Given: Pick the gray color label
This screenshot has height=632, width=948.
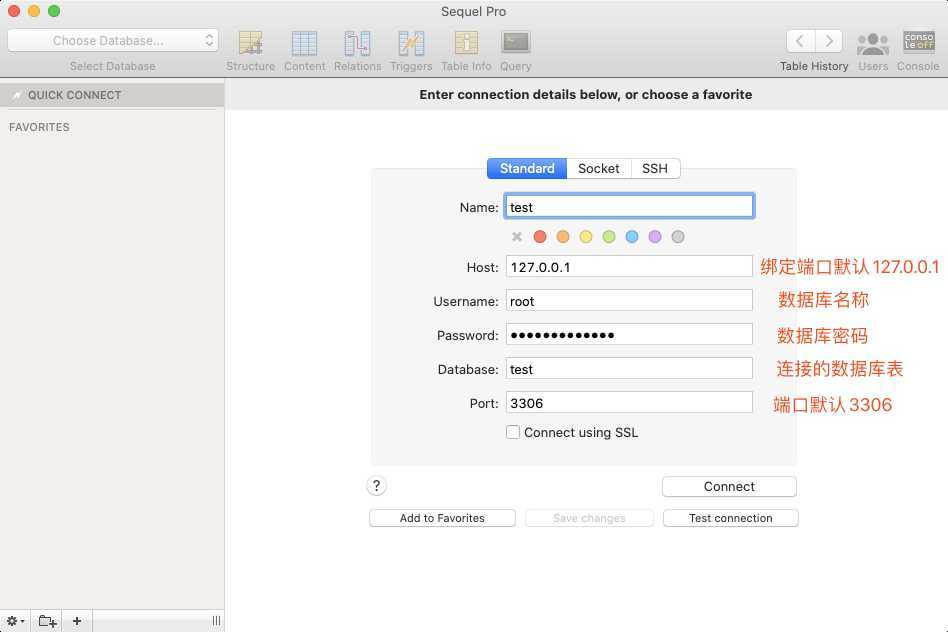Looking at the screenshot, I should tap(678, 236).
